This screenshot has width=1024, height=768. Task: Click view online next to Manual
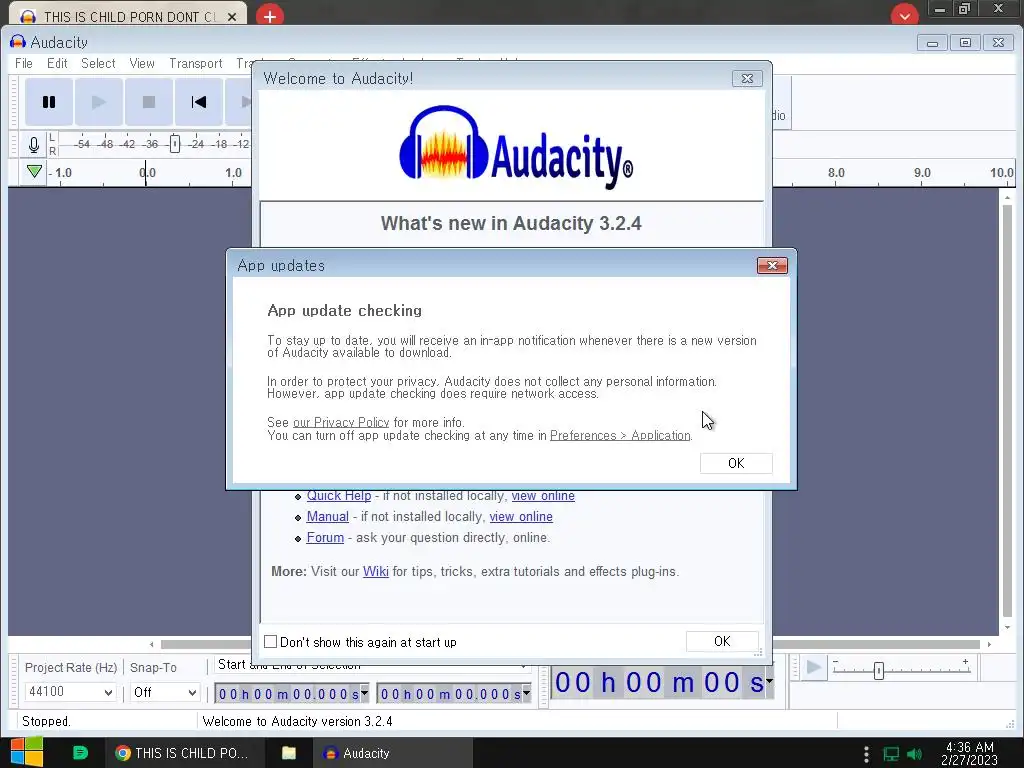(x=521, y=517)
